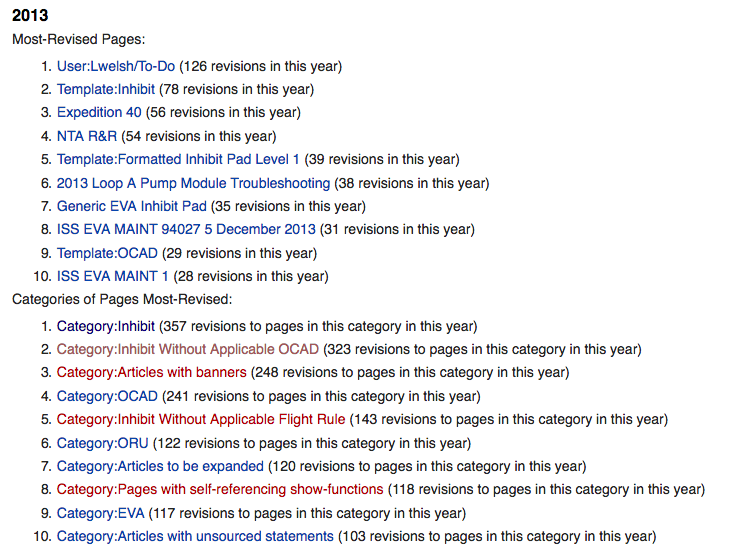Go to the Category:OCAD page

[107, 396]
